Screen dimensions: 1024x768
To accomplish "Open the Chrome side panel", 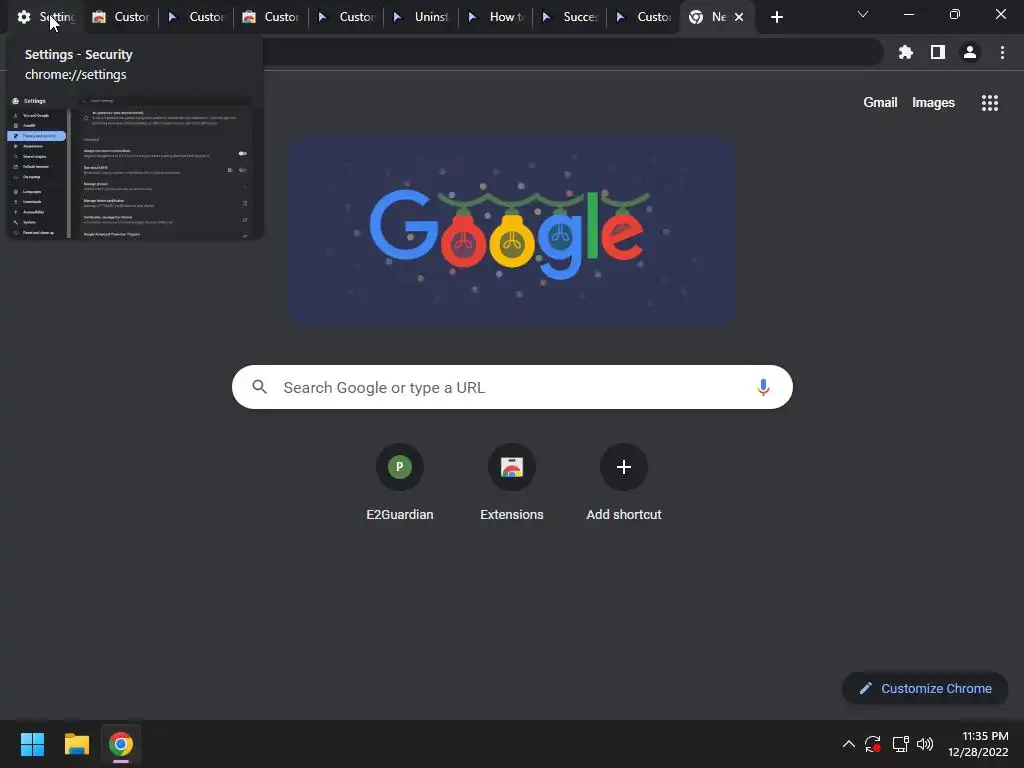I will pos(937,52).
